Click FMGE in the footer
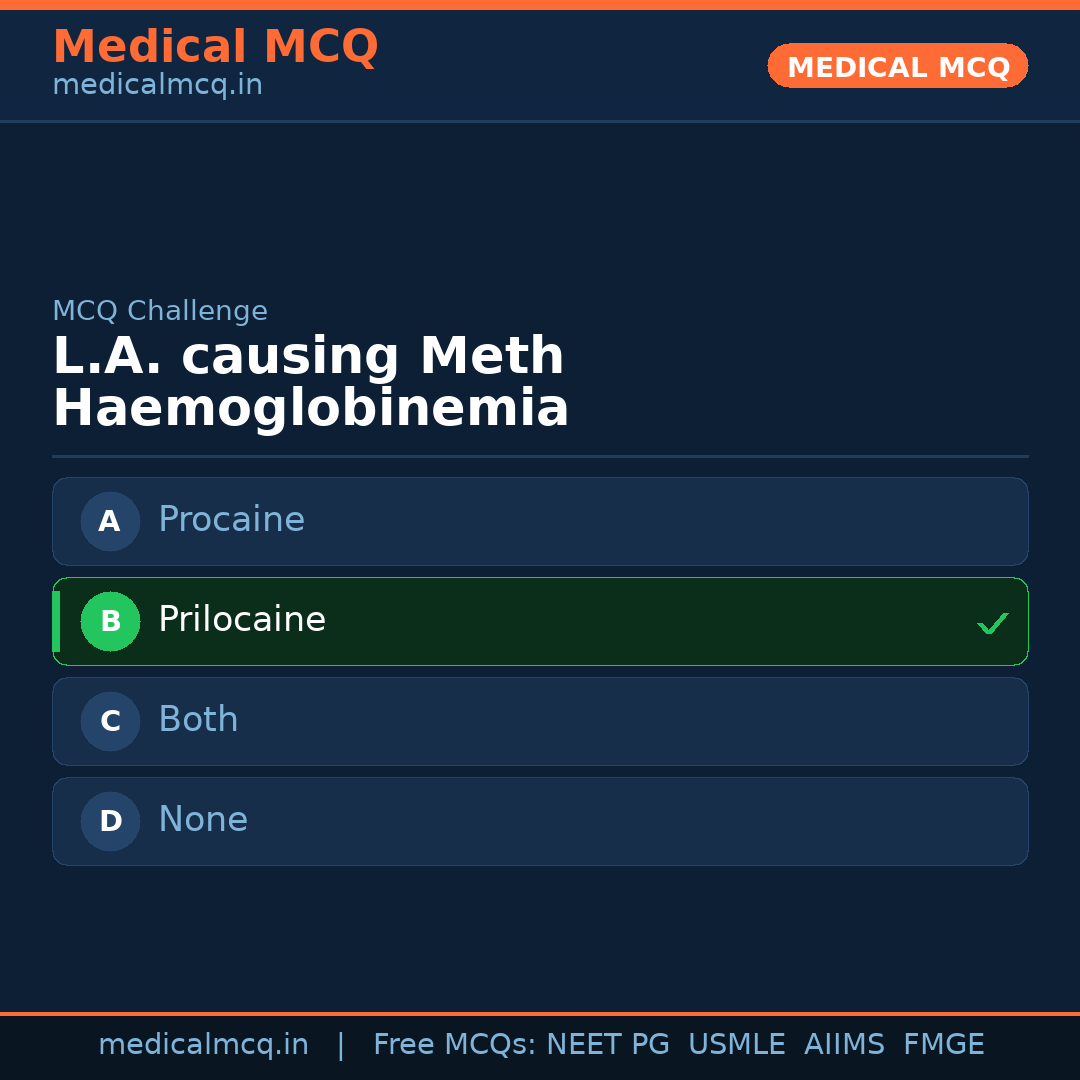Screen dimensions: 1080x1080 [943, 1045]
